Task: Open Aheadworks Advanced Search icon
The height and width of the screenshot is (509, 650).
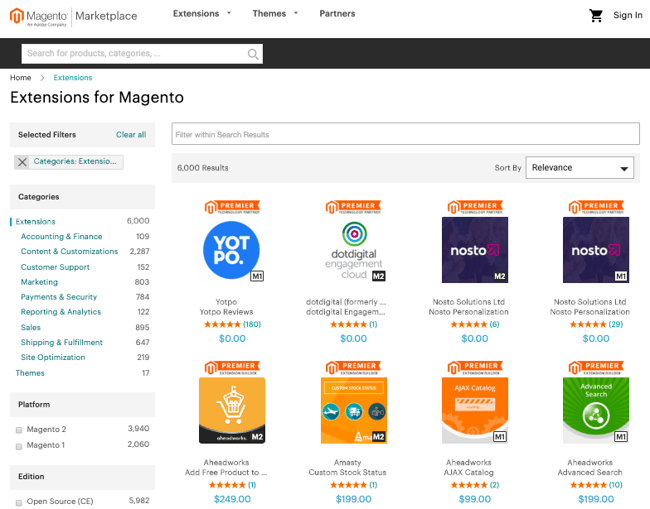Action: pos(595,410)
